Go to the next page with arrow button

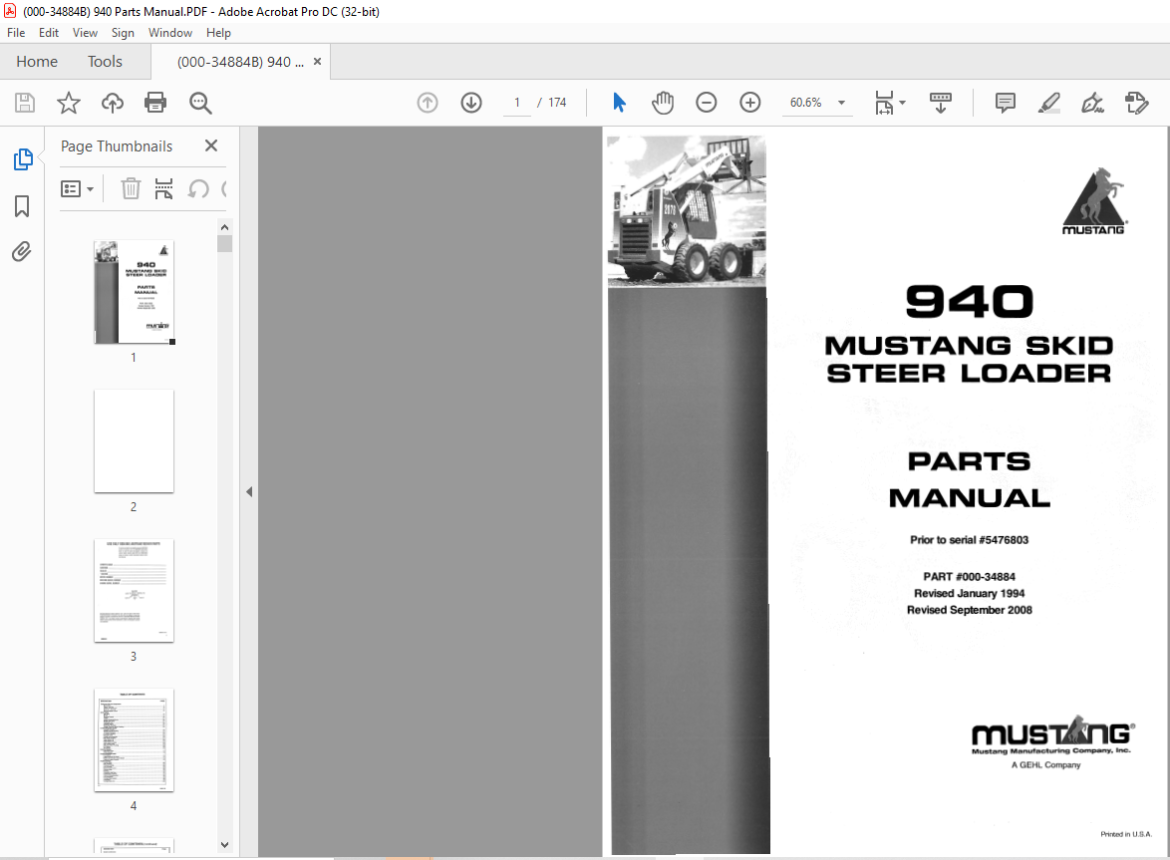(x=470, y=102)
